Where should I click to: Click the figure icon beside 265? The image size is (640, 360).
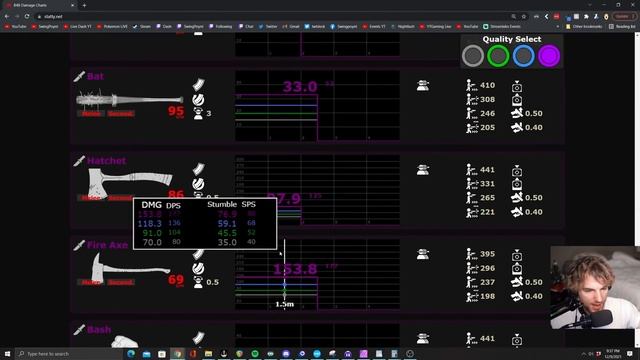coord(471,198)
